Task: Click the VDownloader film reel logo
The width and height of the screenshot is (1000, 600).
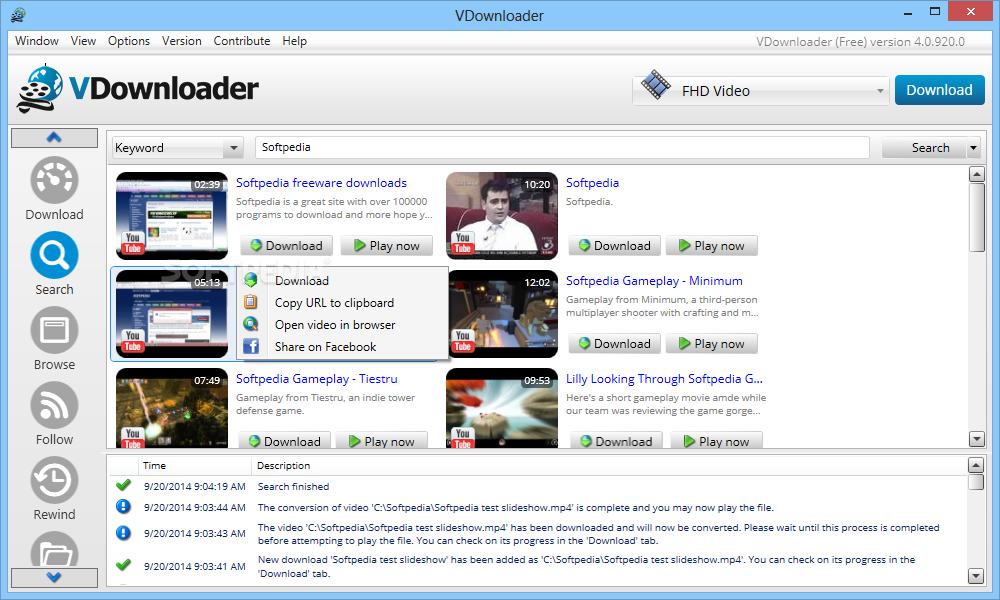Action: 40,89
